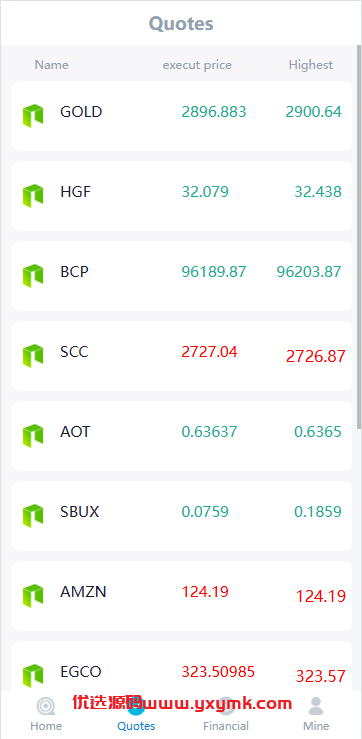Click the green icon beside BCP
The image size is (362, 739).
[x=33, y=276]
